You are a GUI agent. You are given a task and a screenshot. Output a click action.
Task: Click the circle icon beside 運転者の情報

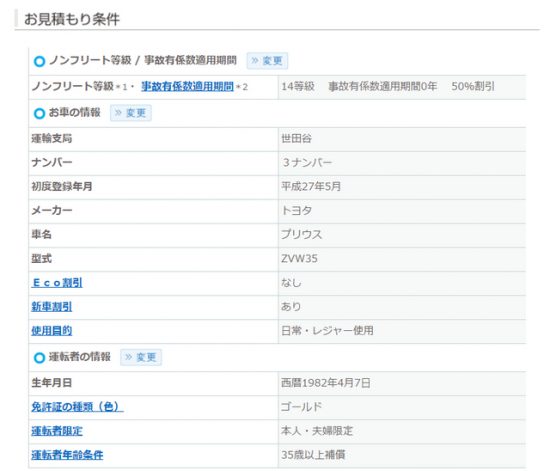[x=39, y=358]
